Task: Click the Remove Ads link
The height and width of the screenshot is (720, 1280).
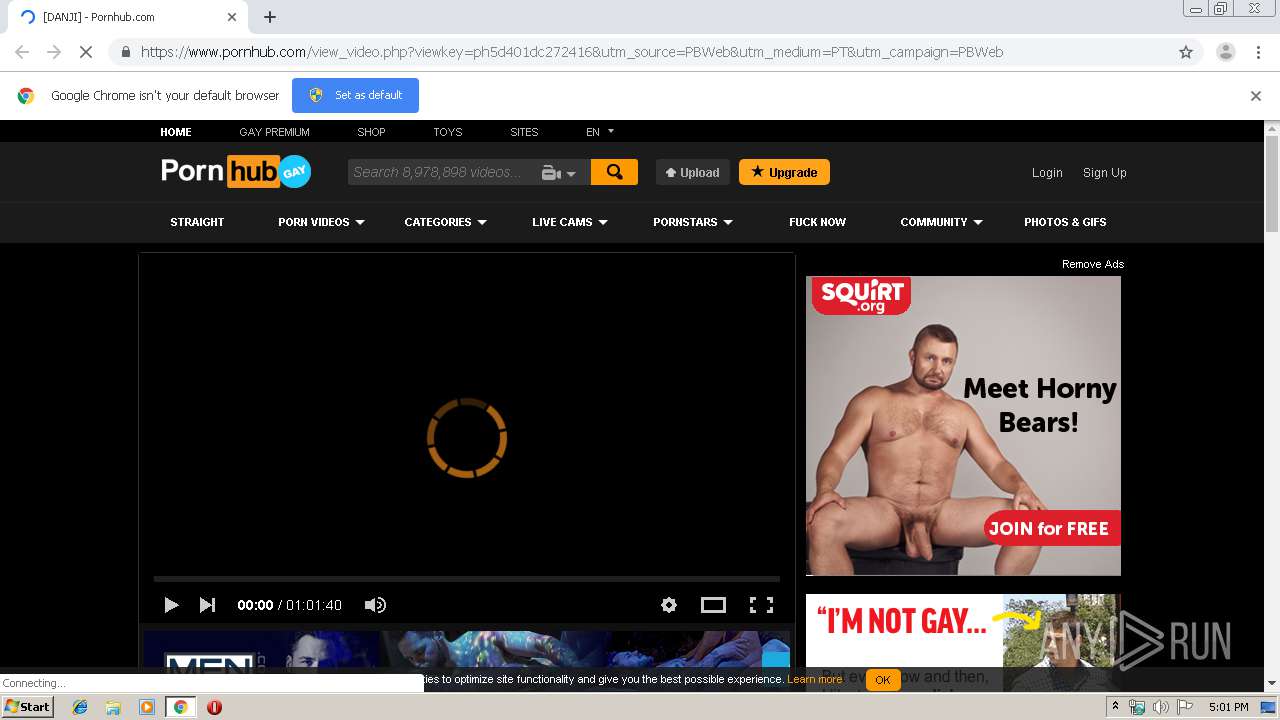Action: coord(1093,264)
